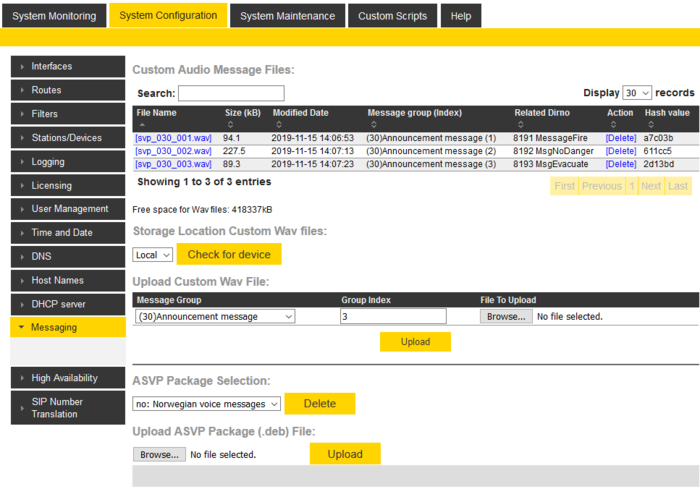Click the Search input field
Screen dimensions: 700x489
[231, 93]
